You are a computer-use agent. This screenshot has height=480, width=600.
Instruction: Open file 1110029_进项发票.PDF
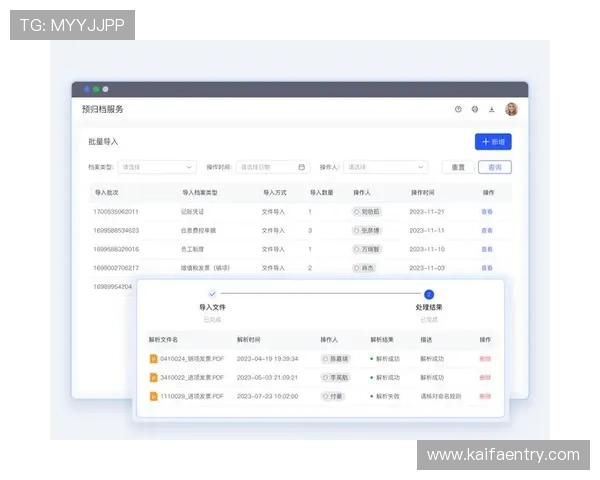[x=192, y=396]
